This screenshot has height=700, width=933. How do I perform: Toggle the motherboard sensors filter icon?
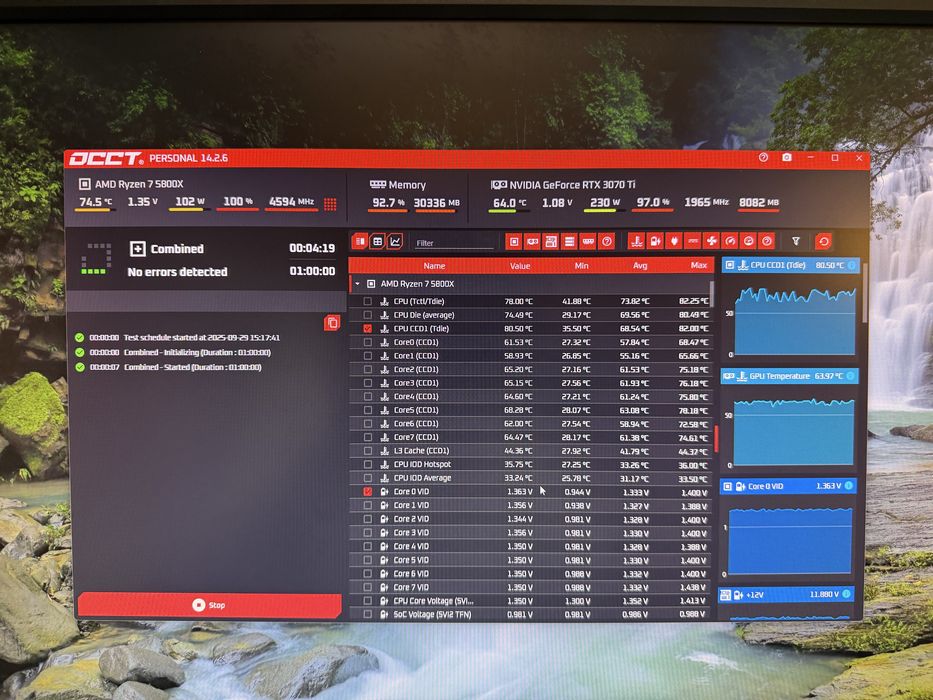tap(551, 242)
